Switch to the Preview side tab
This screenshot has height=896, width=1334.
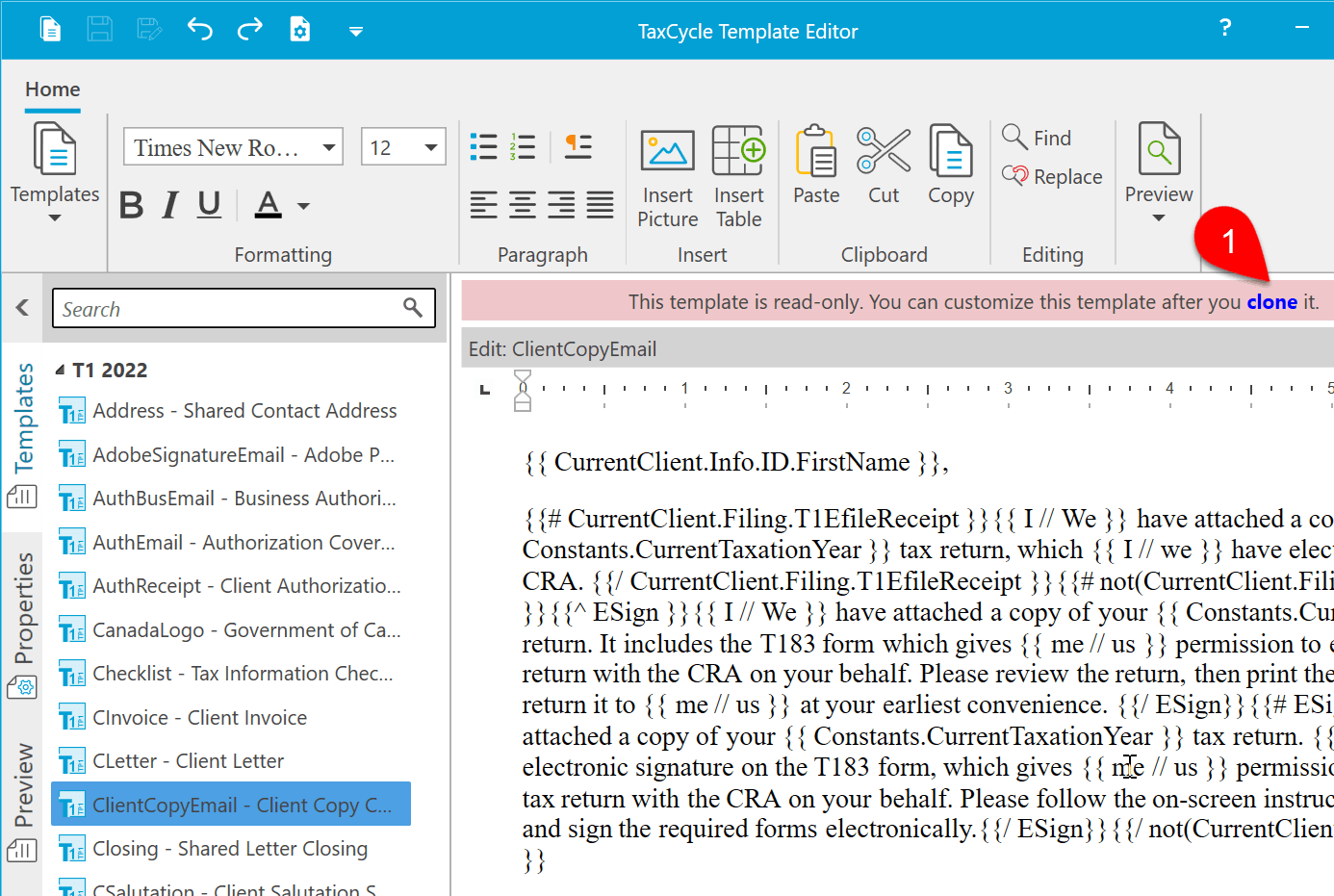tap(23, 785)
